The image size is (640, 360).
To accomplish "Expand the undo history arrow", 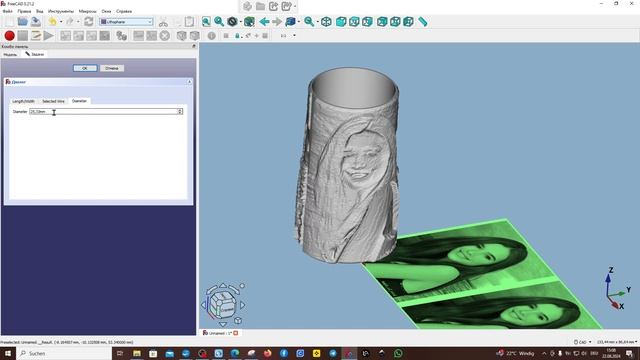I will pyautogui.click(x=61, y=22).
